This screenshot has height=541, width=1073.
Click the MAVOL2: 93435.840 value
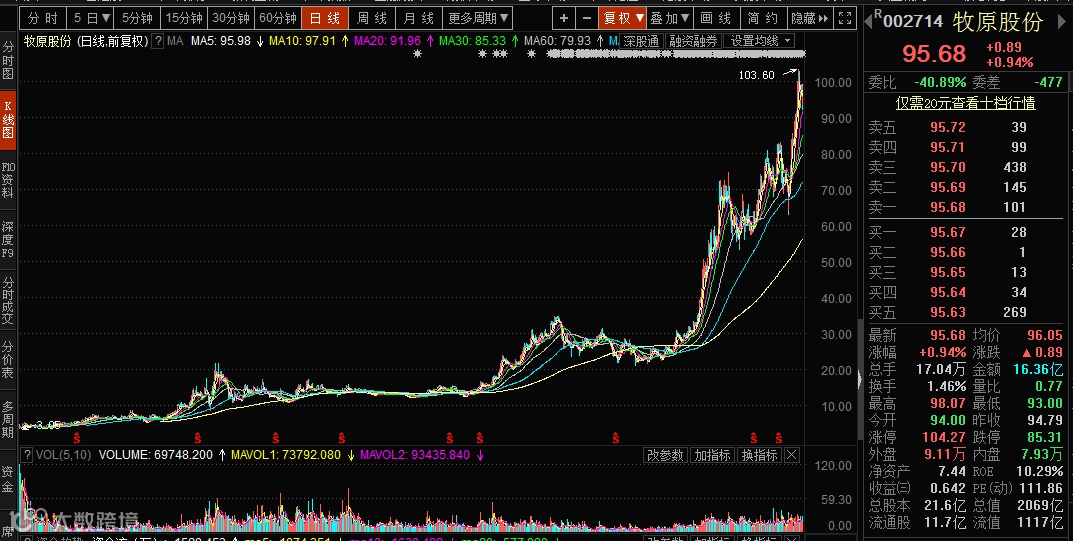click(x=415, y=455)
